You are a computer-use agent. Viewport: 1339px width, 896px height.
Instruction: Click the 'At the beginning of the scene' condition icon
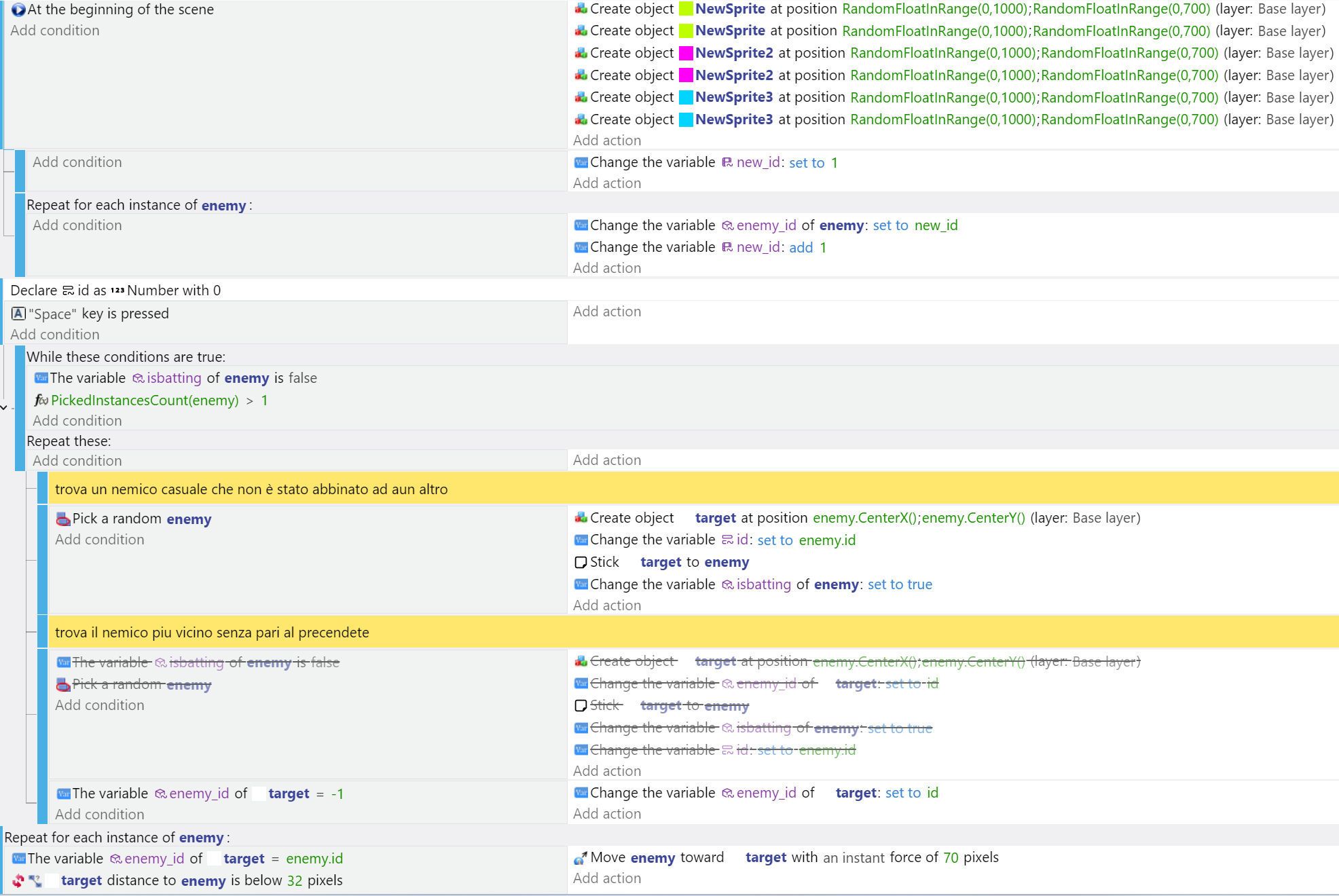[18, 10]
